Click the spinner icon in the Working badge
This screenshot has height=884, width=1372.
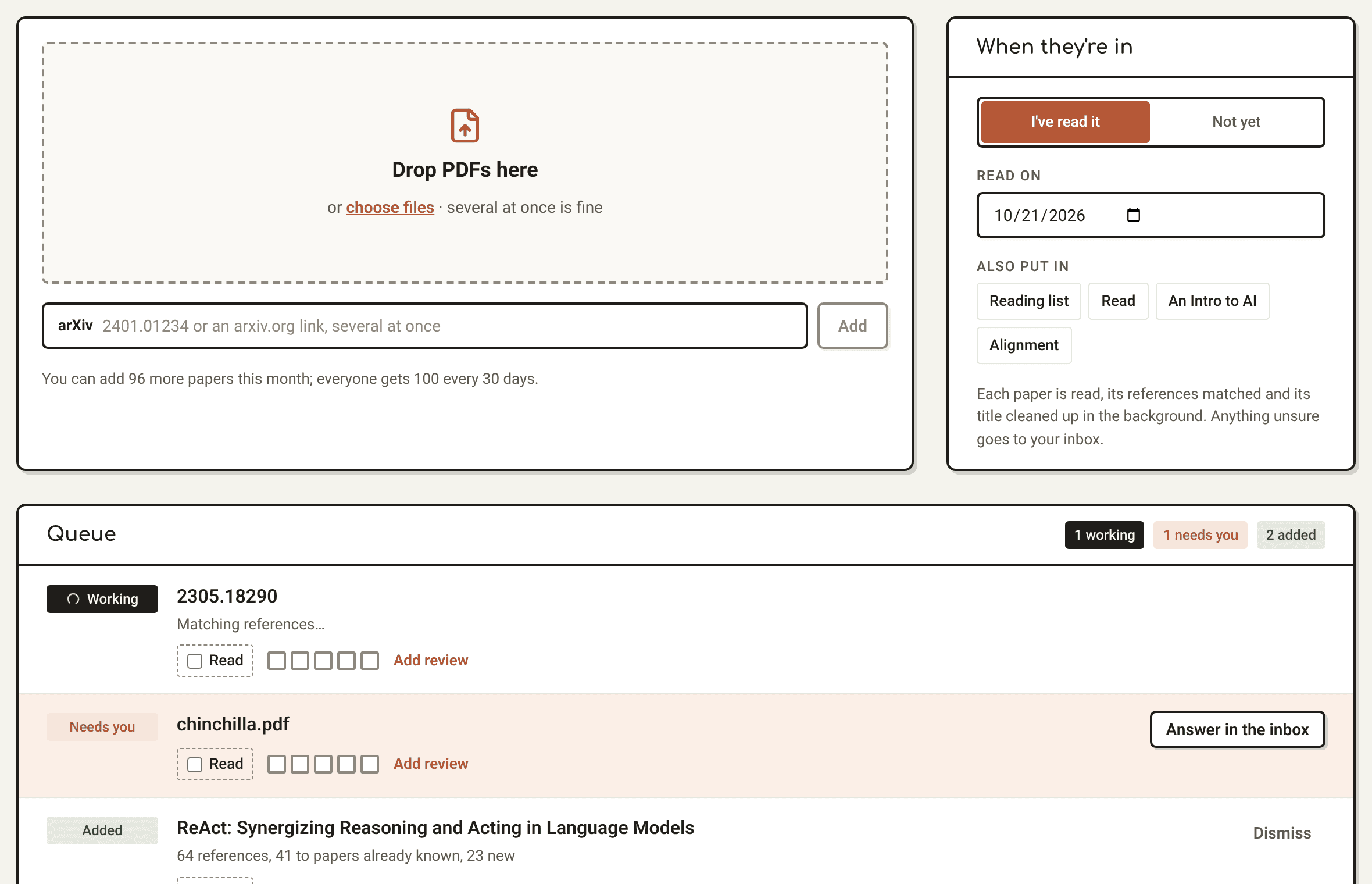click(73, 599)
